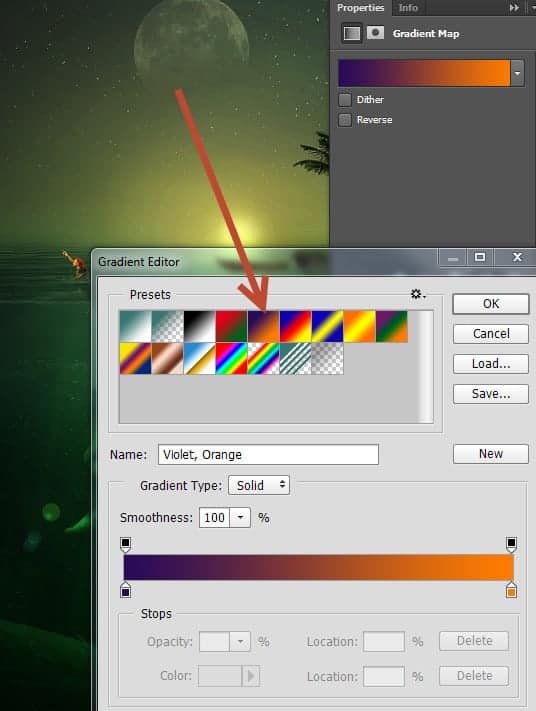Open the presets gear menu
The width and height of the screenshot is (536, 711).
coord(418,294)
